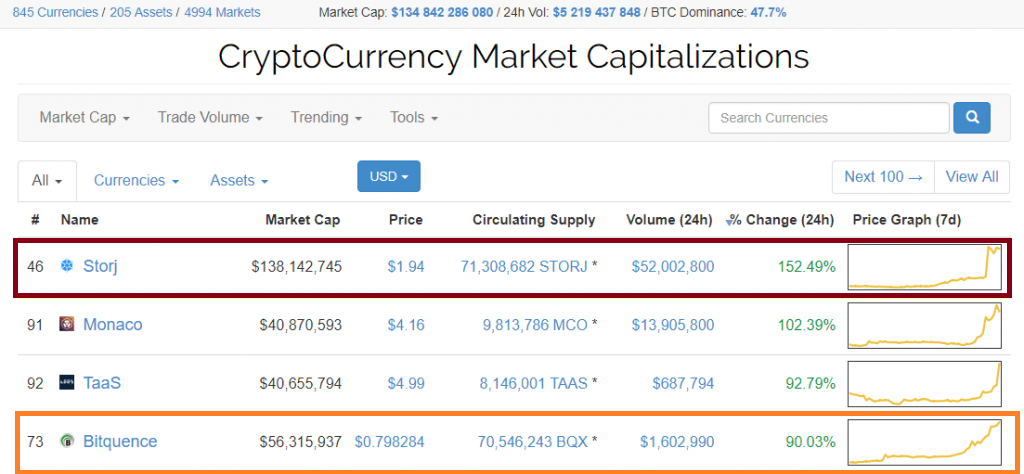Go to the Next 100 page
This screenshot has width=1024, height=474.
[883, 177]
